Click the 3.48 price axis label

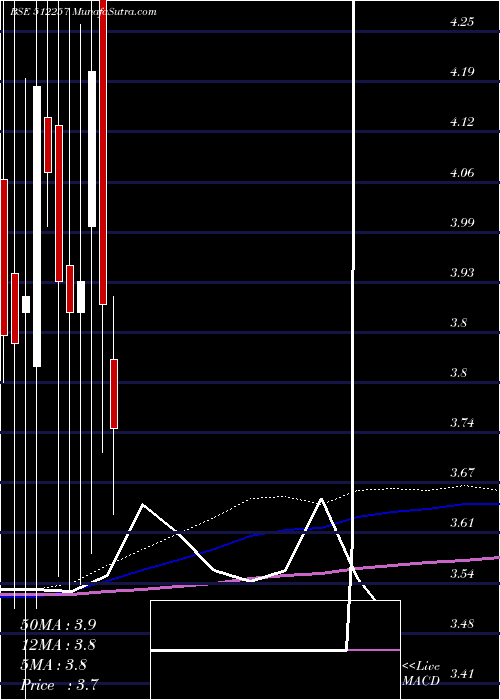[x=462, y=623]
